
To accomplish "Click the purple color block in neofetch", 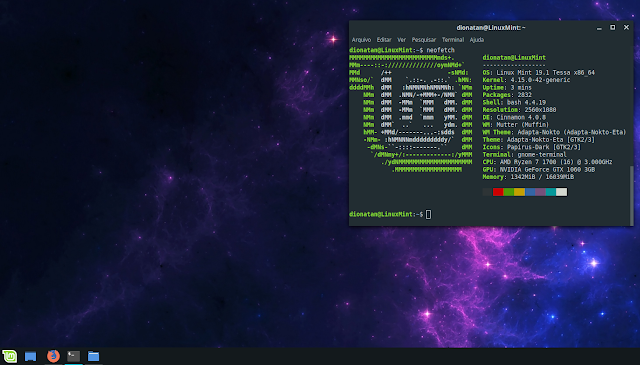I will (540, 192).
